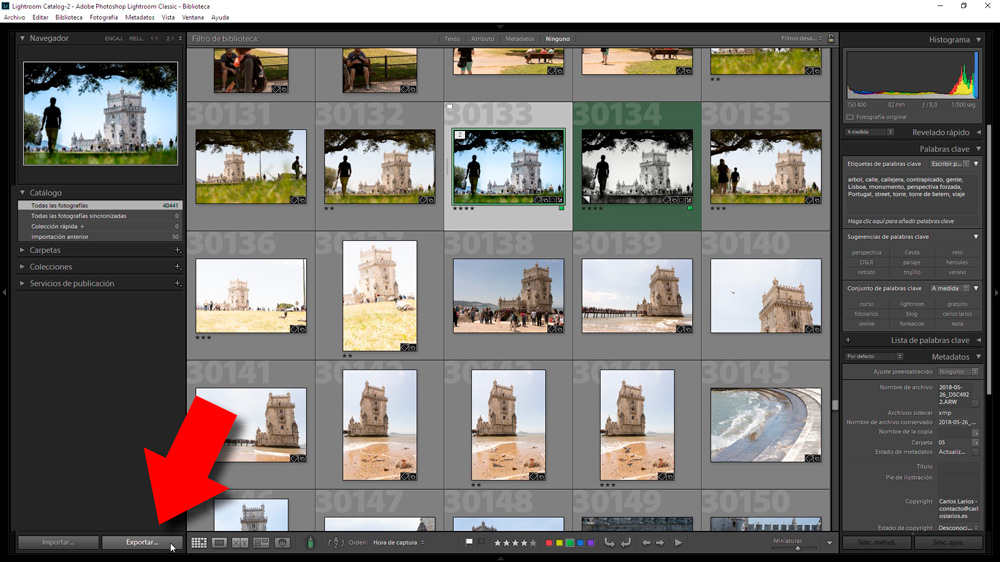Expand the Servicios de publicación panel
The height and width of the screenshot is (562, 1000).
coord(22,283)
